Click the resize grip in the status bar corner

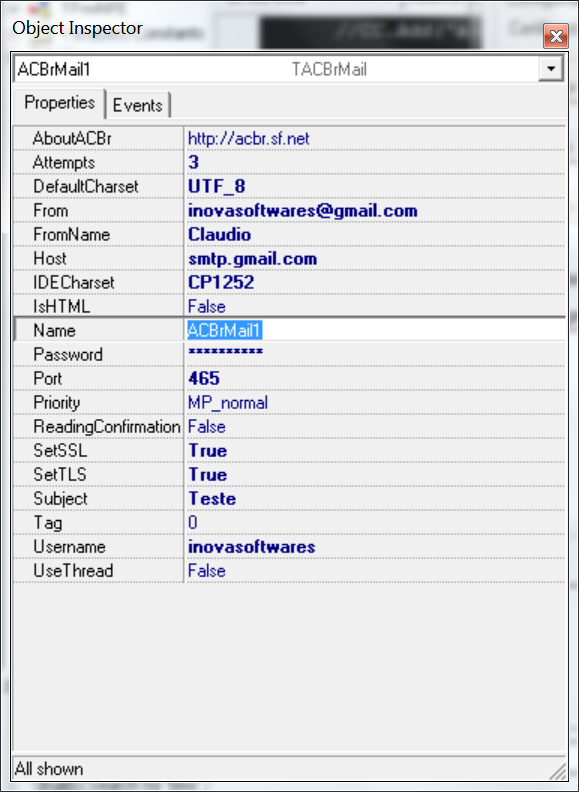coord(557,770)
